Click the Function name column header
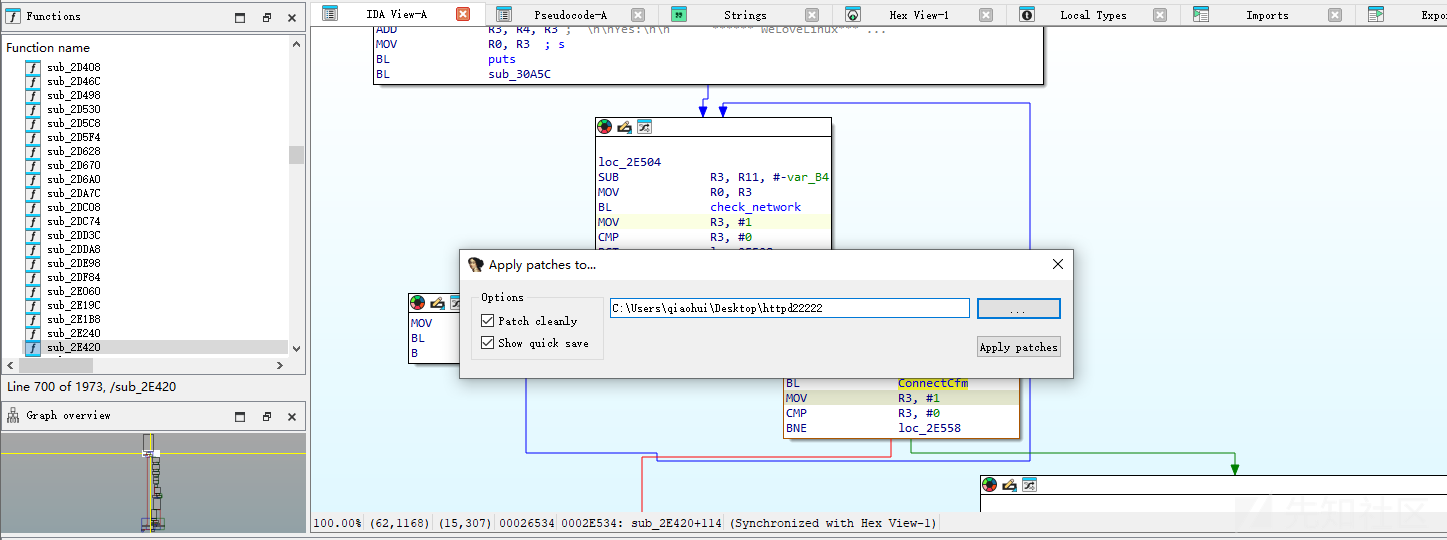The width and height of the screenshot is (1447, 540). click(48, 48)
